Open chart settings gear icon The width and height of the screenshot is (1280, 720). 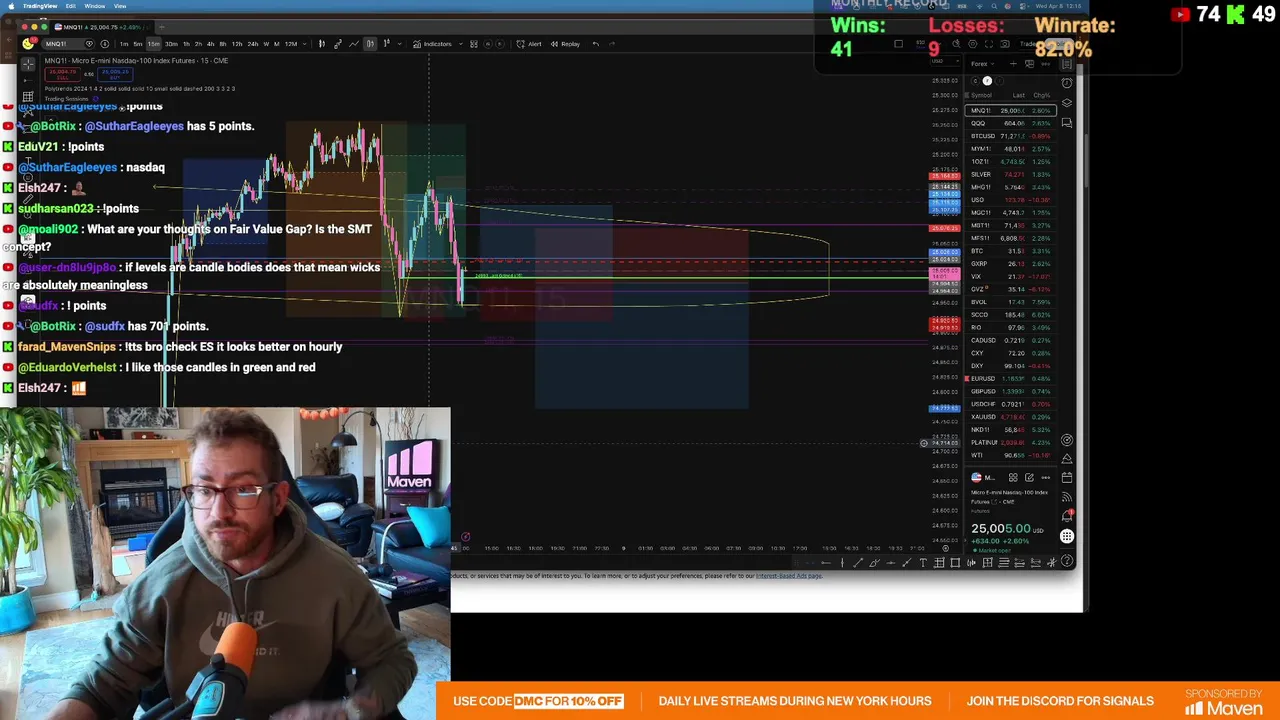click(x=973, y=44)
